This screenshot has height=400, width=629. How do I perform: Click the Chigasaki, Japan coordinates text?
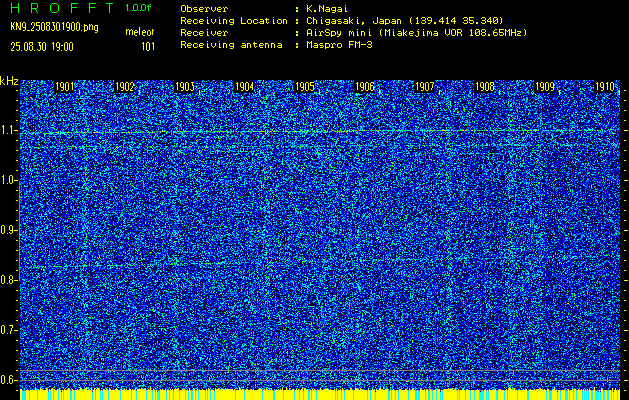click(405, 20)
